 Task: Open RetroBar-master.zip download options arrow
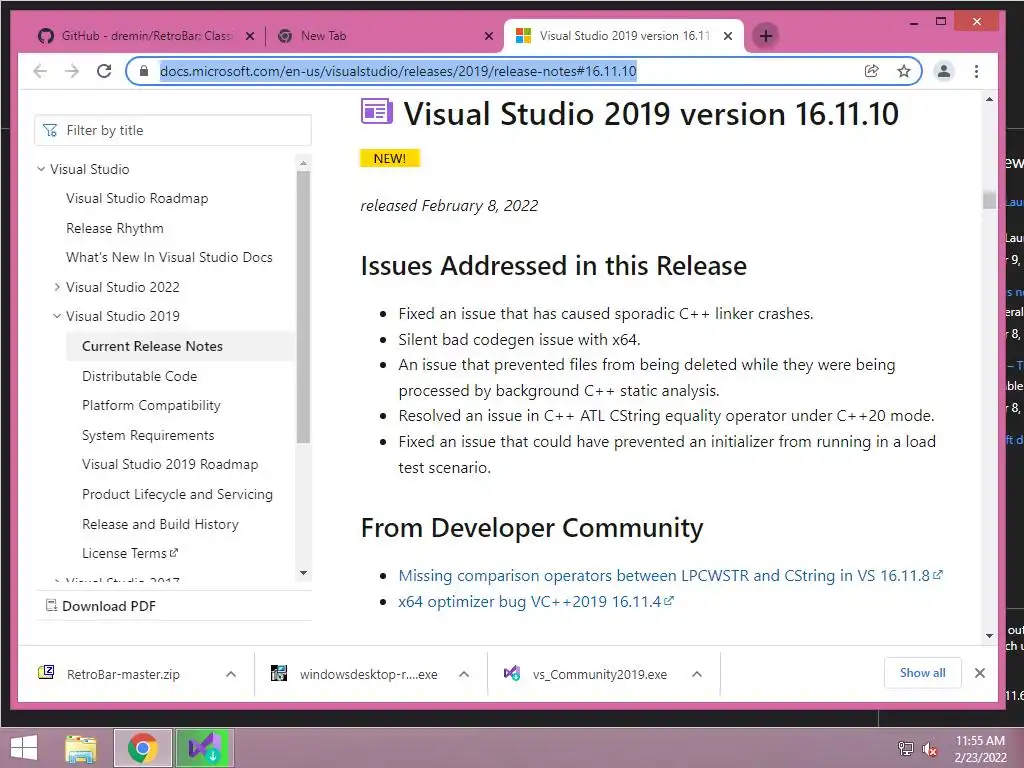pos(231,674)
